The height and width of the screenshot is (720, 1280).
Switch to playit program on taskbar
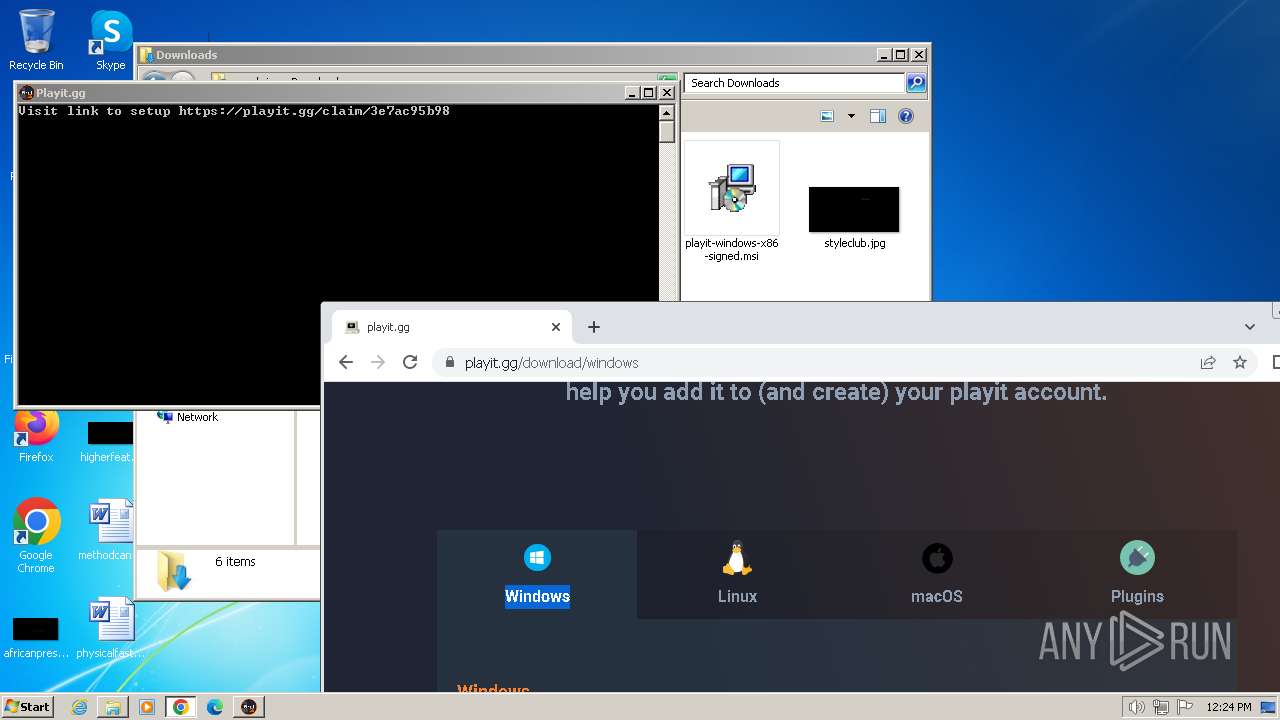(249, 707)
